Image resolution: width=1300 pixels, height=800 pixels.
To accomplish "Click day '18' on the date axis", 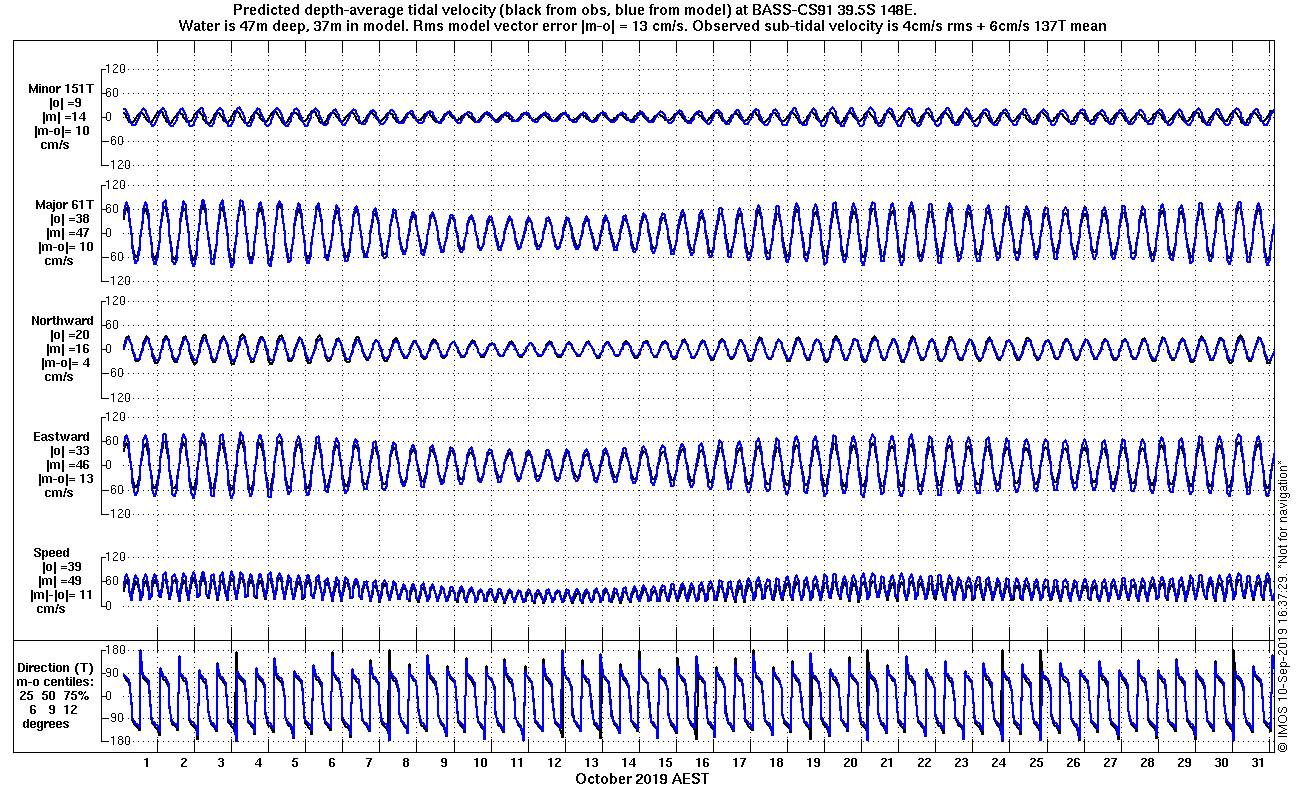I will (776, 763).
